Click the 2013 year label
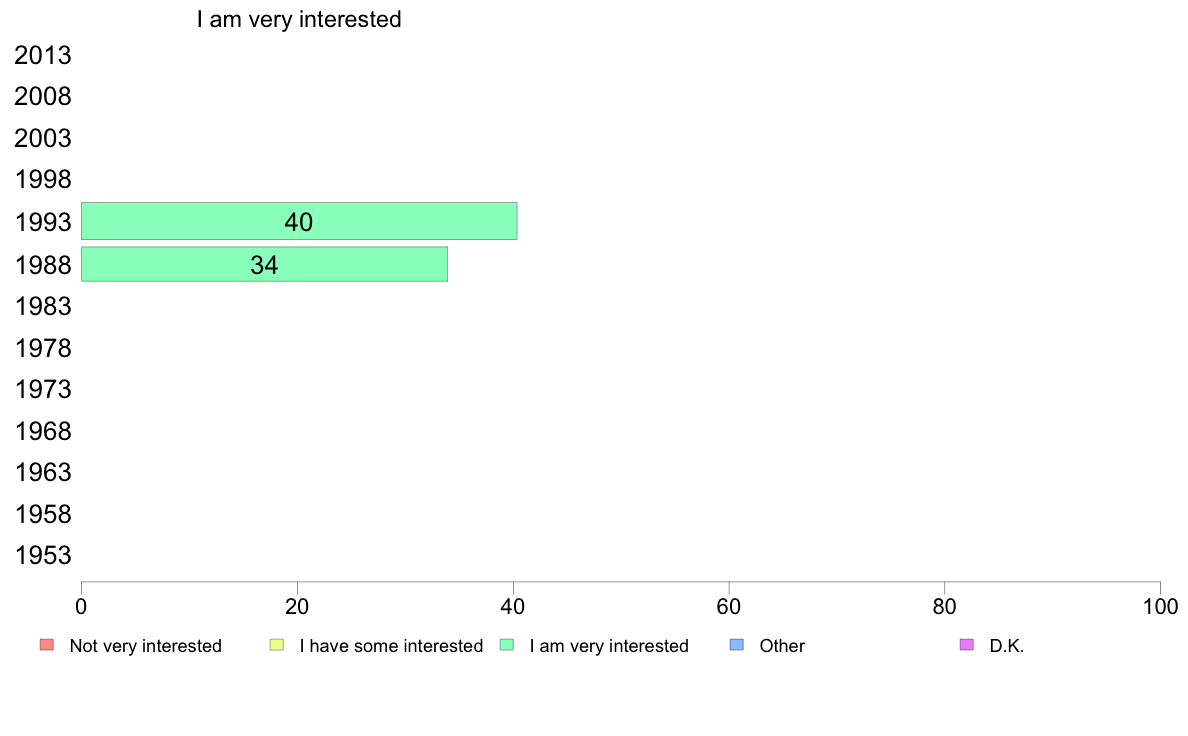The height and width of the screenshot is (736, 1188). point(43,56)
